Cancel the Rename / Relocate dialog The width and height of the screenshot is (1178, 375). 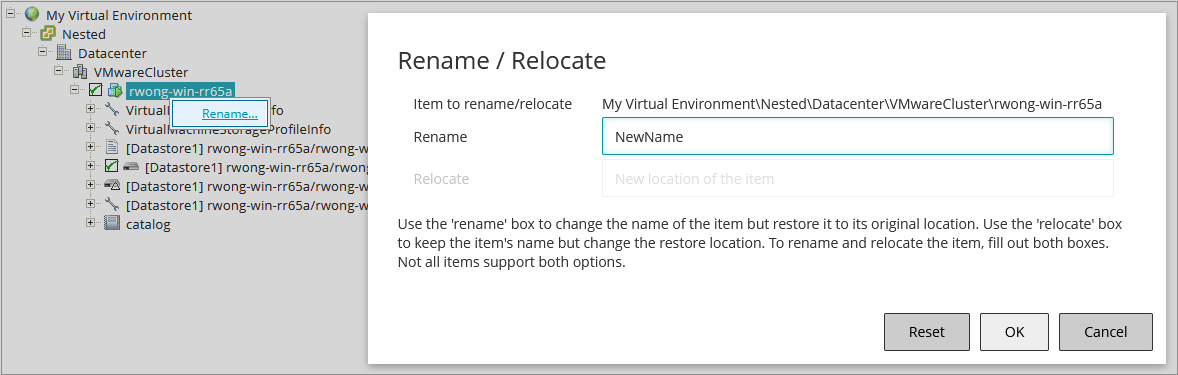click(1105, 331)
